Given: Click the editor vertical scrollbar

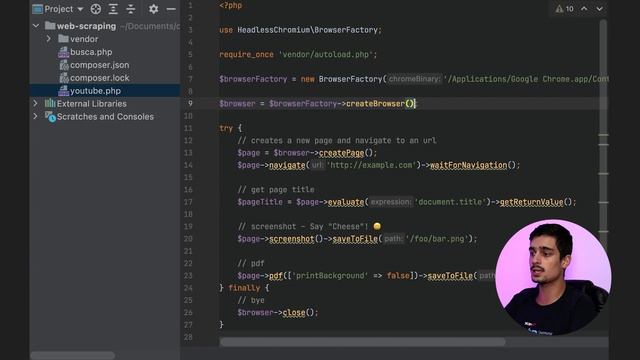Looking at the screenshot, I should (603, 135).
